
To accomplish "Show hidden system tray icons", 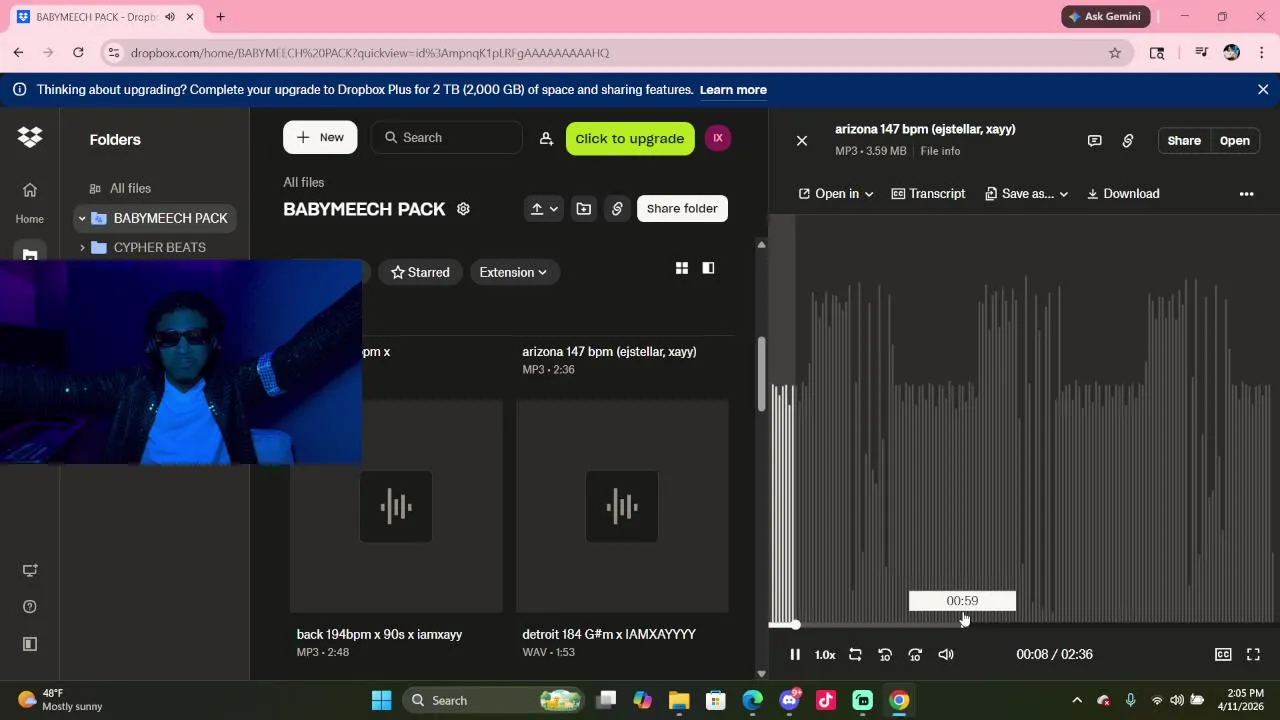I will click(1076, 700).
